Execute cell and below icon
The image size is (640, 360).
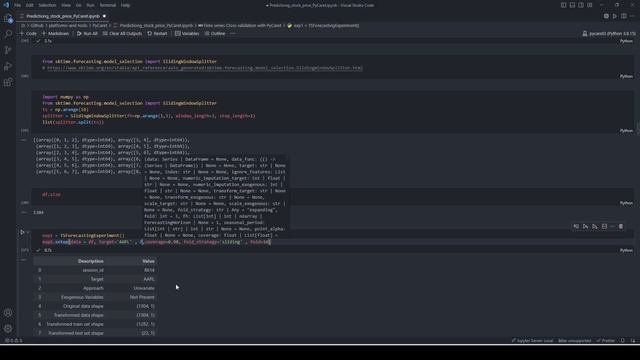[595, 227]
